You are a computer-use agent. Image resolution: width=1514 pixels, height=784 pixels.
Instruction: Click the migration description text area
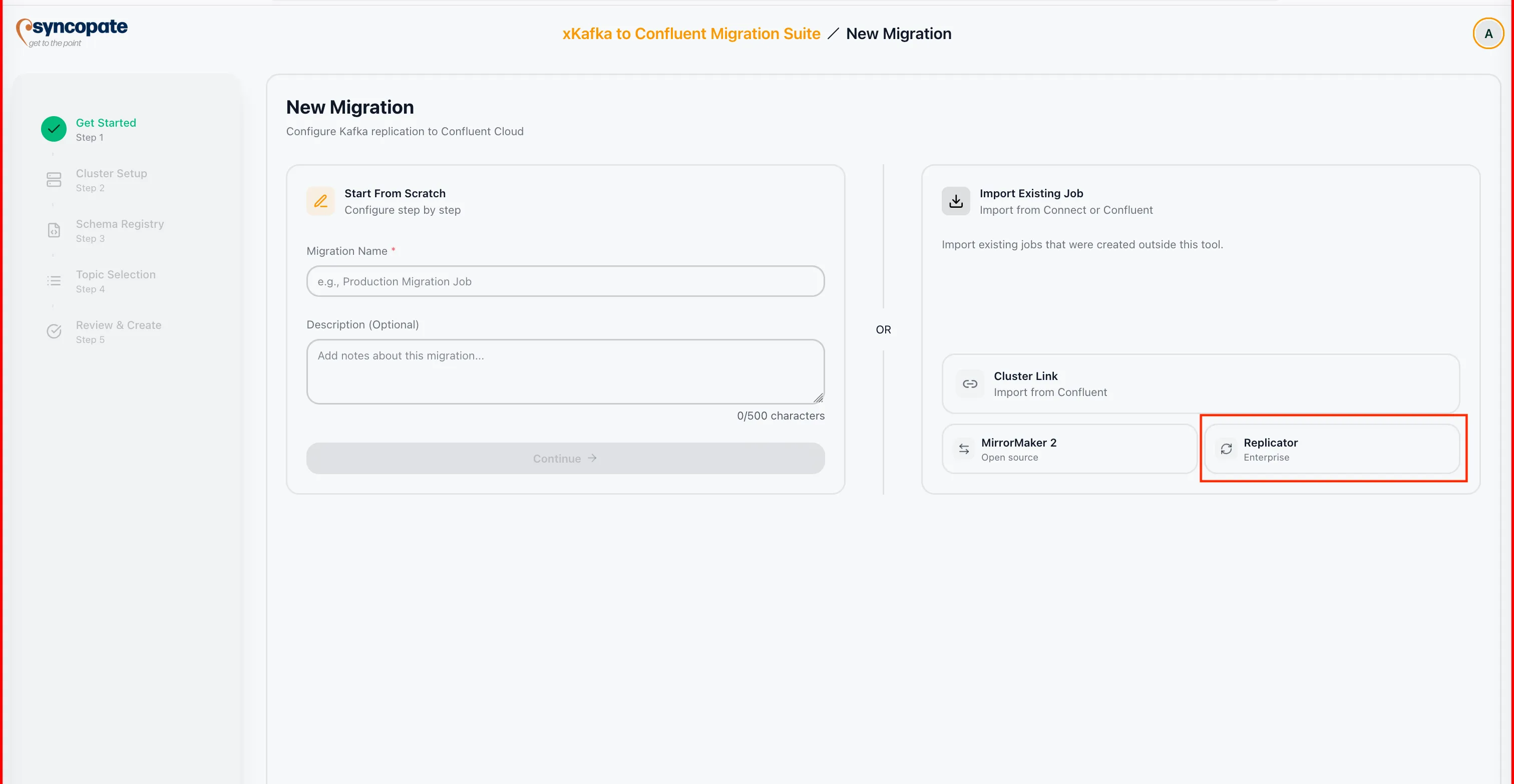click(564, 371)
